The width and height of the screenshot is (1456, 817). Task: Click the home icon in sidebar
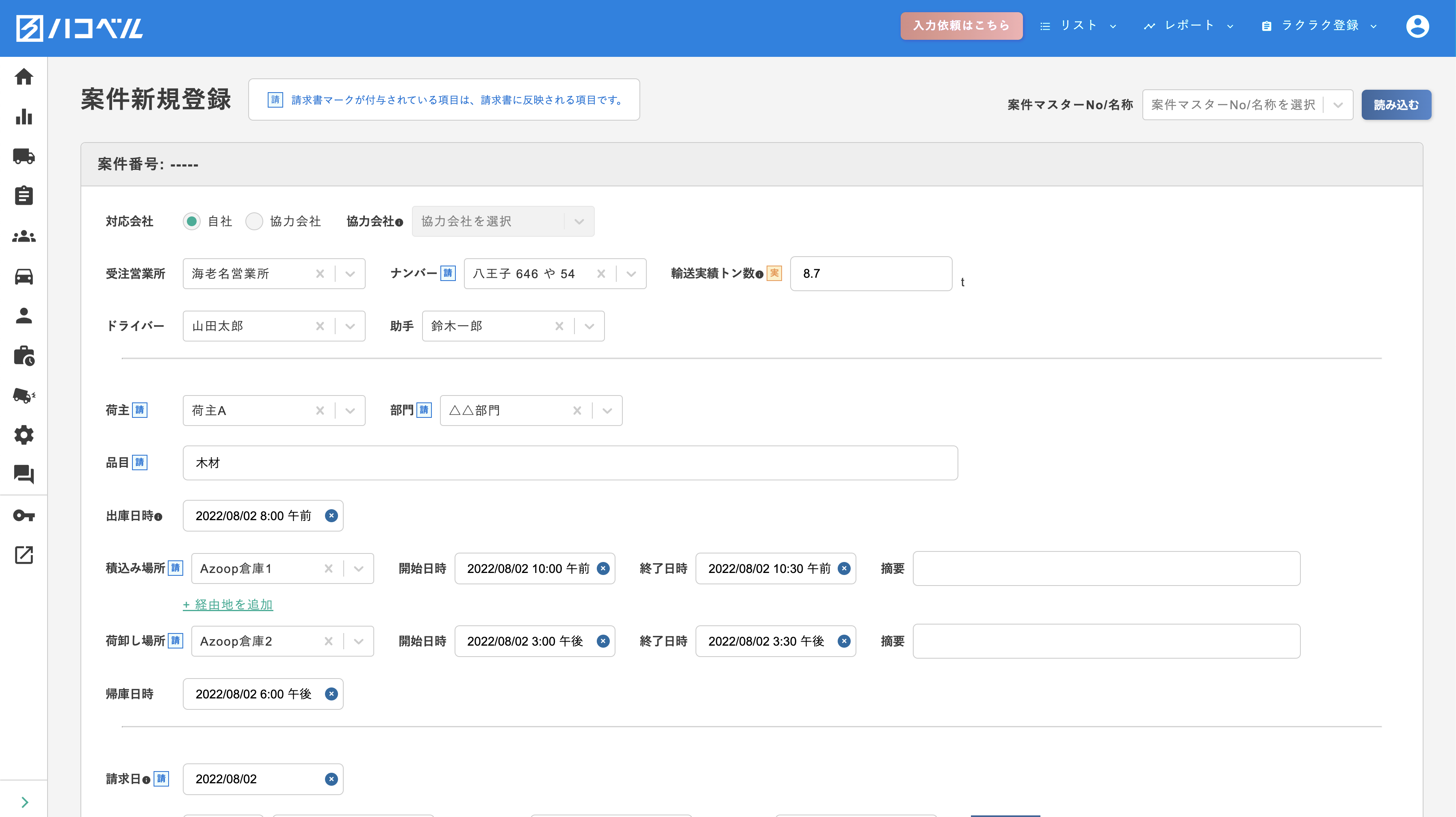coord(24,76)
